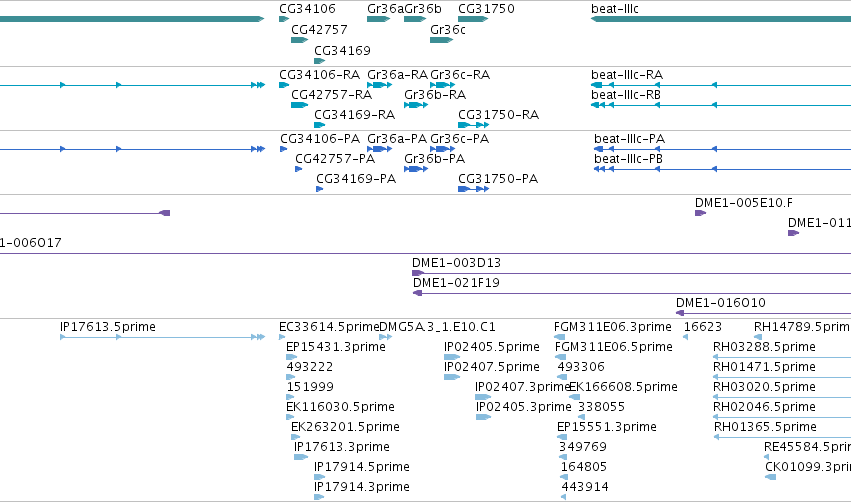Select feature 151999
851x502 pixels.
[x=310, y=386]
